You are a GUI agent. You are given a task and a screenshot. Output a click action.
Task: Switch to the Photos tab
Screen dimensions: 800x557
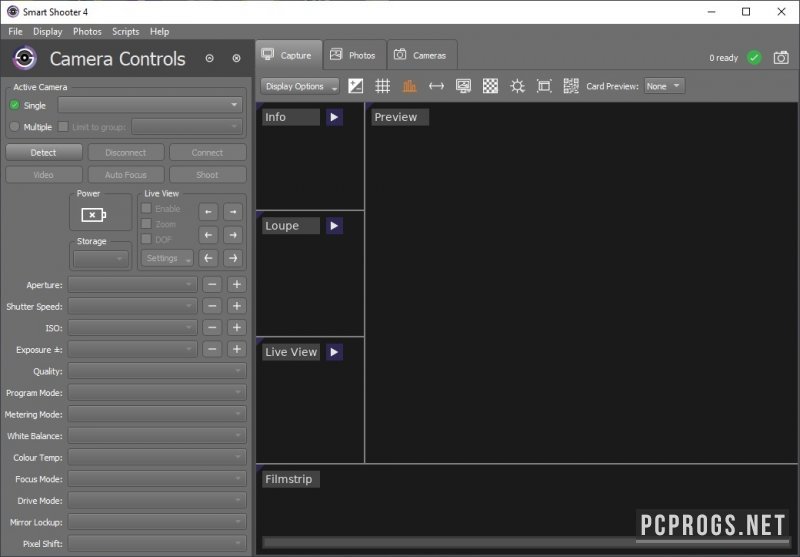[x=355, y=55]
